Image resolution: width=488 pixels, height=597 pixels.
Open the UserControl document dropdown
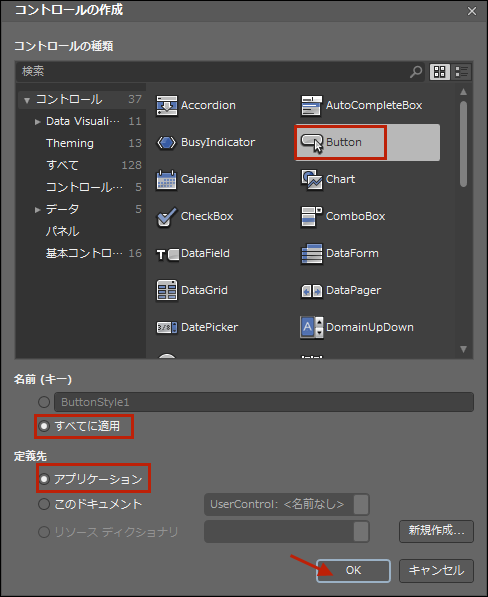pos(287,504)
